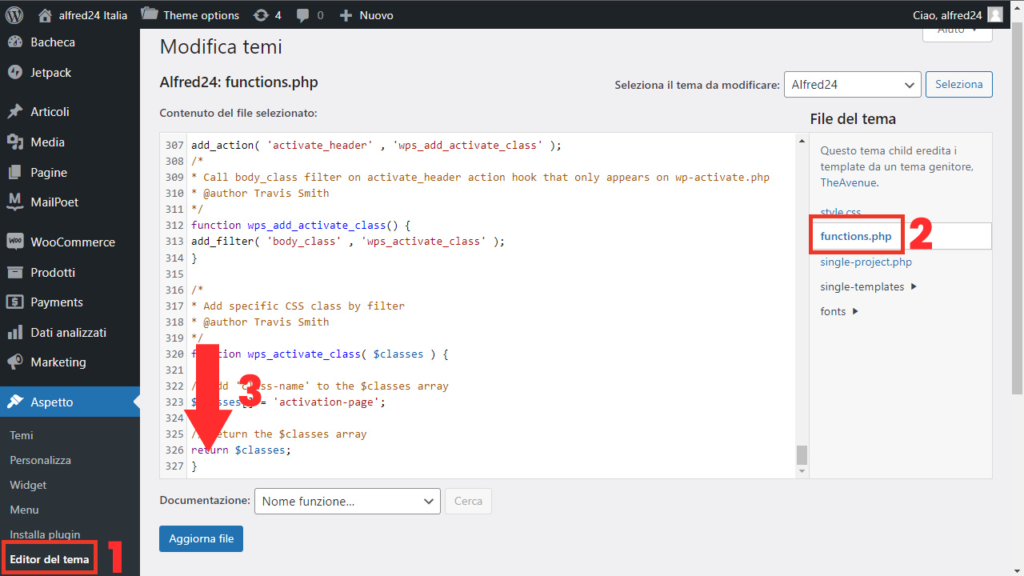Image resolution: width=1024 pixels, height=576 pixels.
Task: Open Installa plugin submenu item
Action: 45,534
